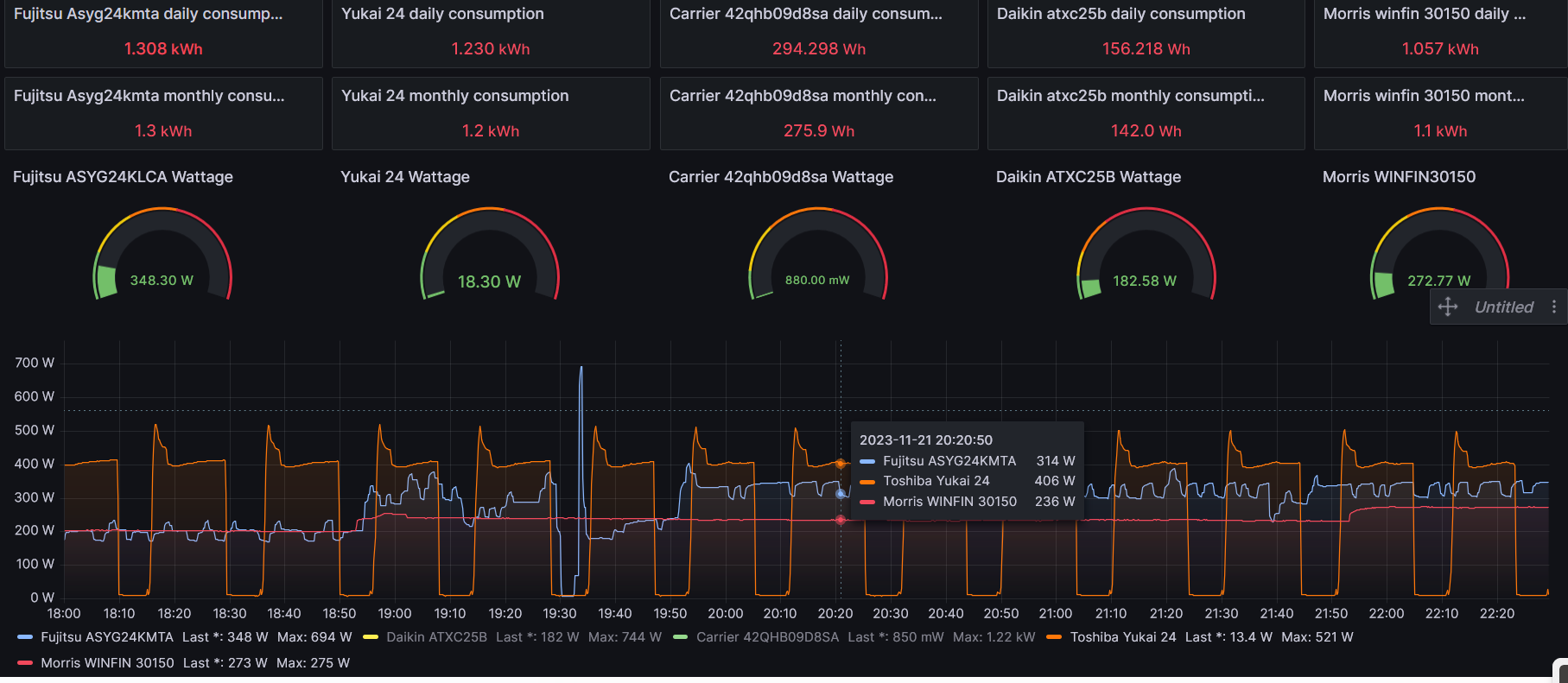Image resolution: width=1568 pixels, height=683 pixels.
Task: Open Fujitsu Asyg24kmta monthly consumption panel title
Action: [x=149, y=96]
